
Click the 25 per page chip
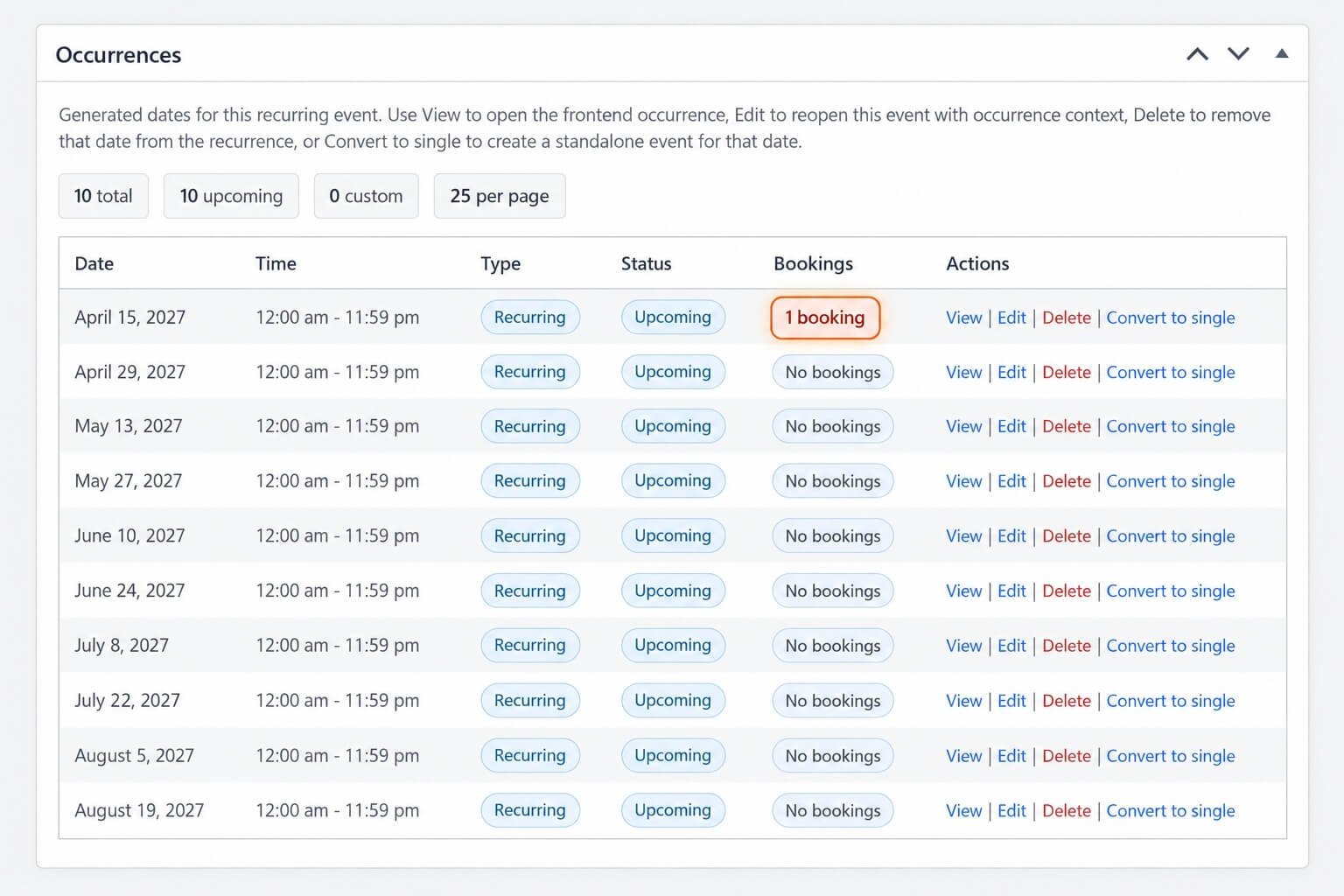click(x=500, y=196)
